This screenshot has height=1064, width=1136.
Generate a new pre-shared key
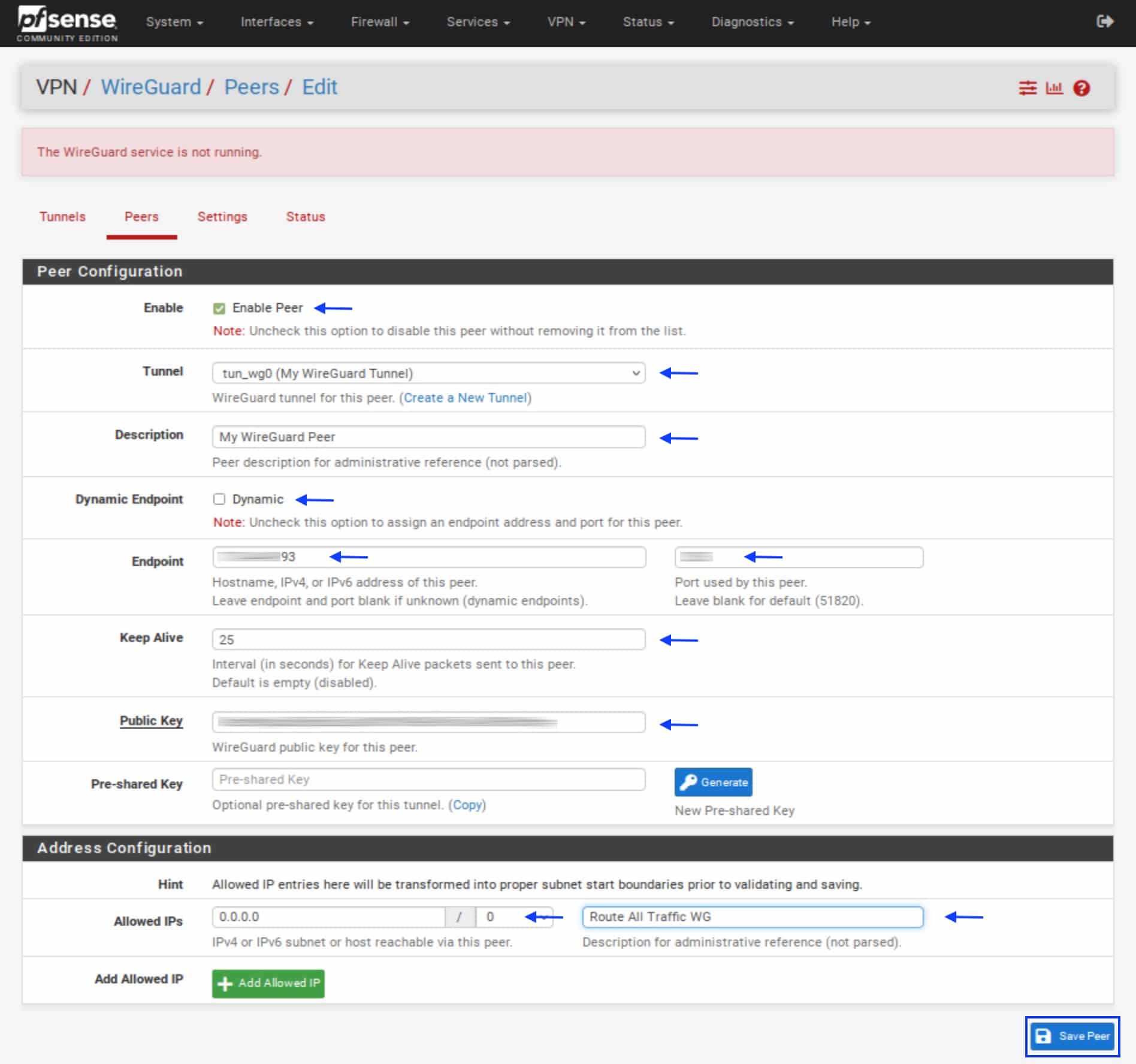(713, 782)
